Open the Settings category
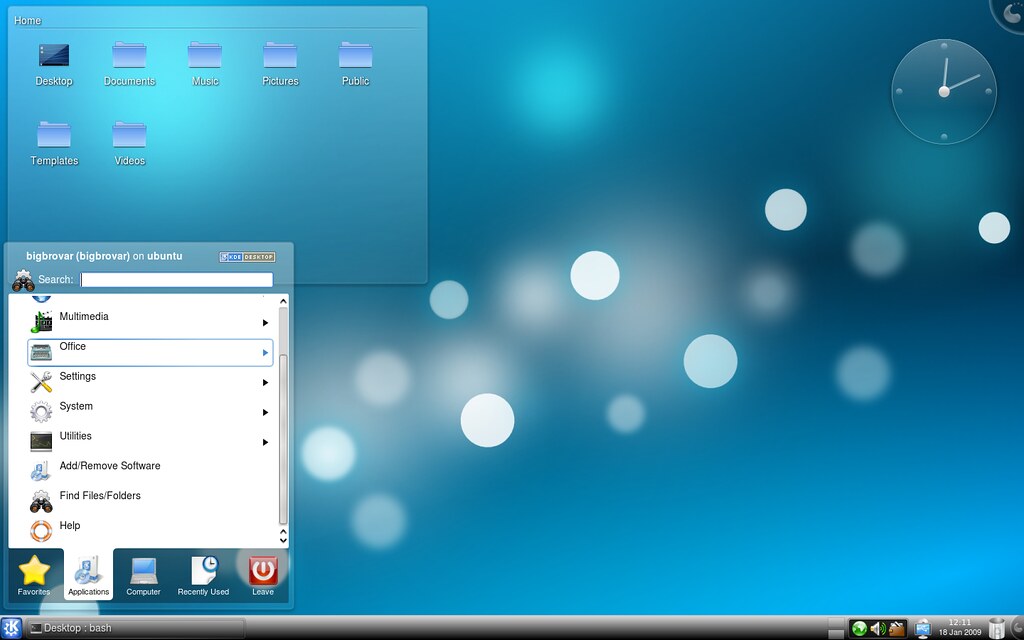 [150, 382]
